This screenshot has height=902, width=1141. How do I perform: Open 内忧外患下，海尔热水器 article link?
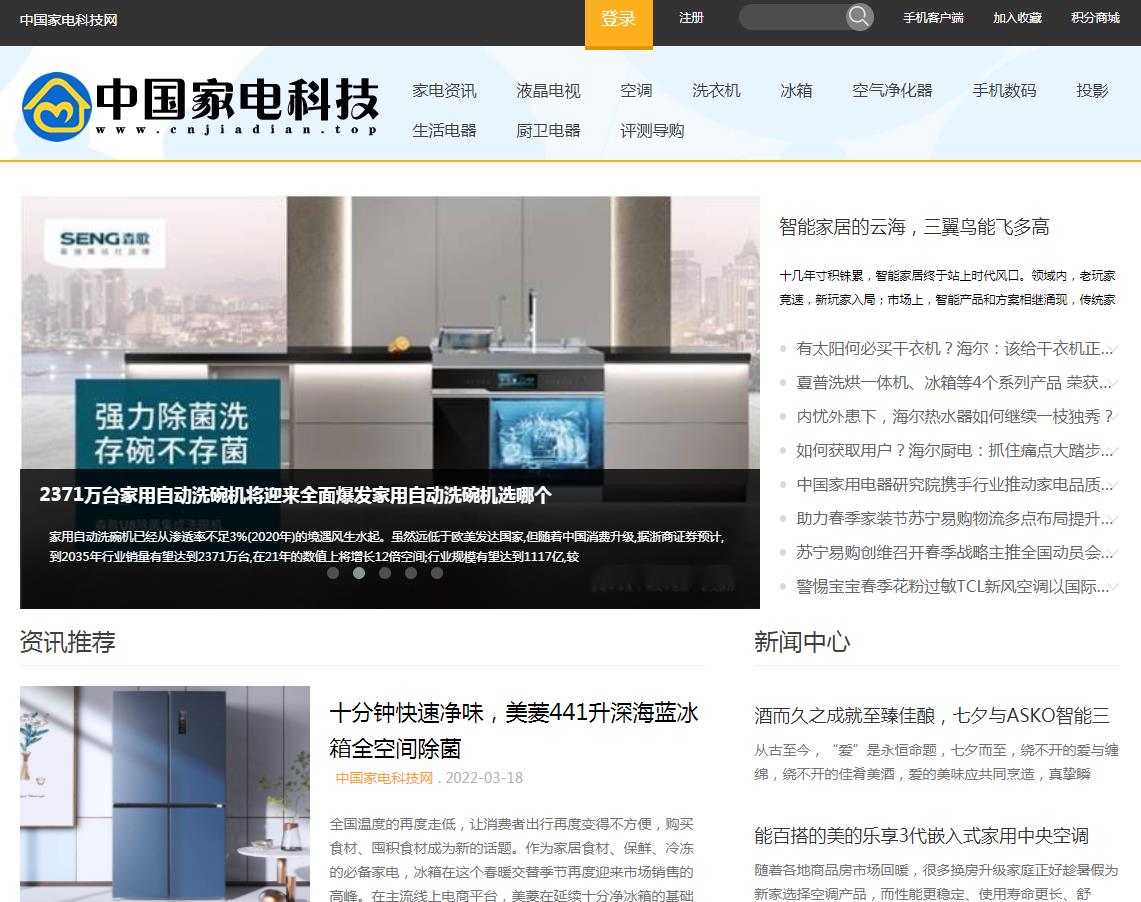(954, 416)
